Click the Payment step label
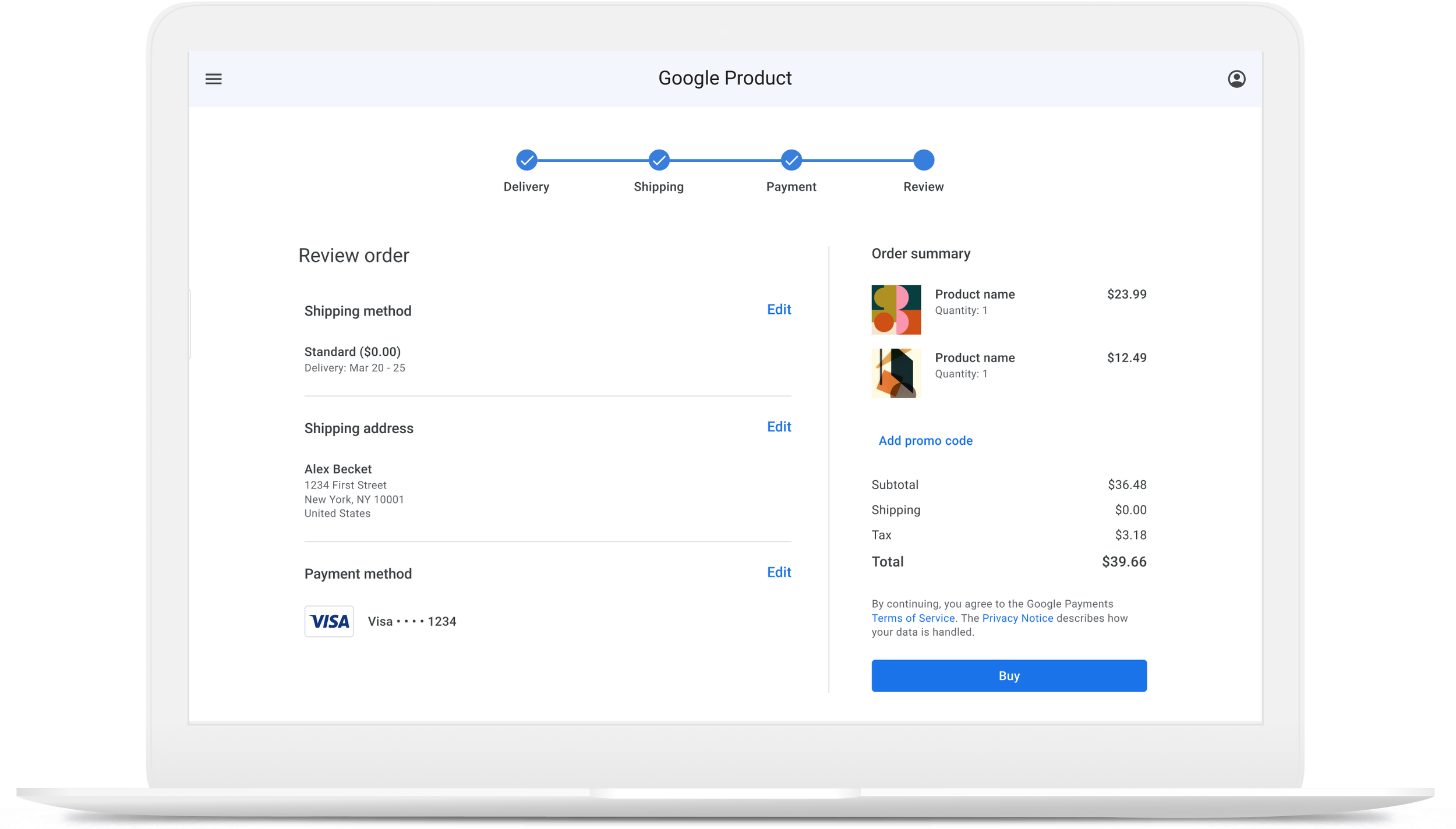 (x=790, y=187)
